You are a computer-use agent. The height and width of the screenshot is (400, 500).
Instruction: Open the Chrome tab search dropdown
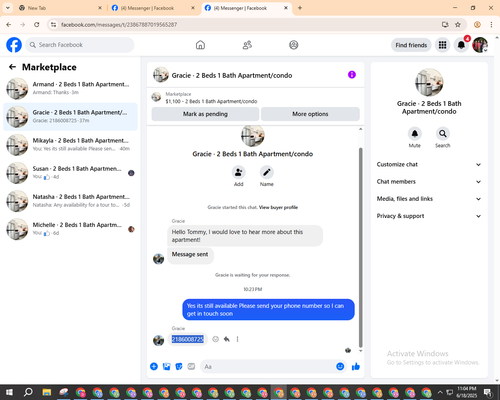[x=8, y=8]
